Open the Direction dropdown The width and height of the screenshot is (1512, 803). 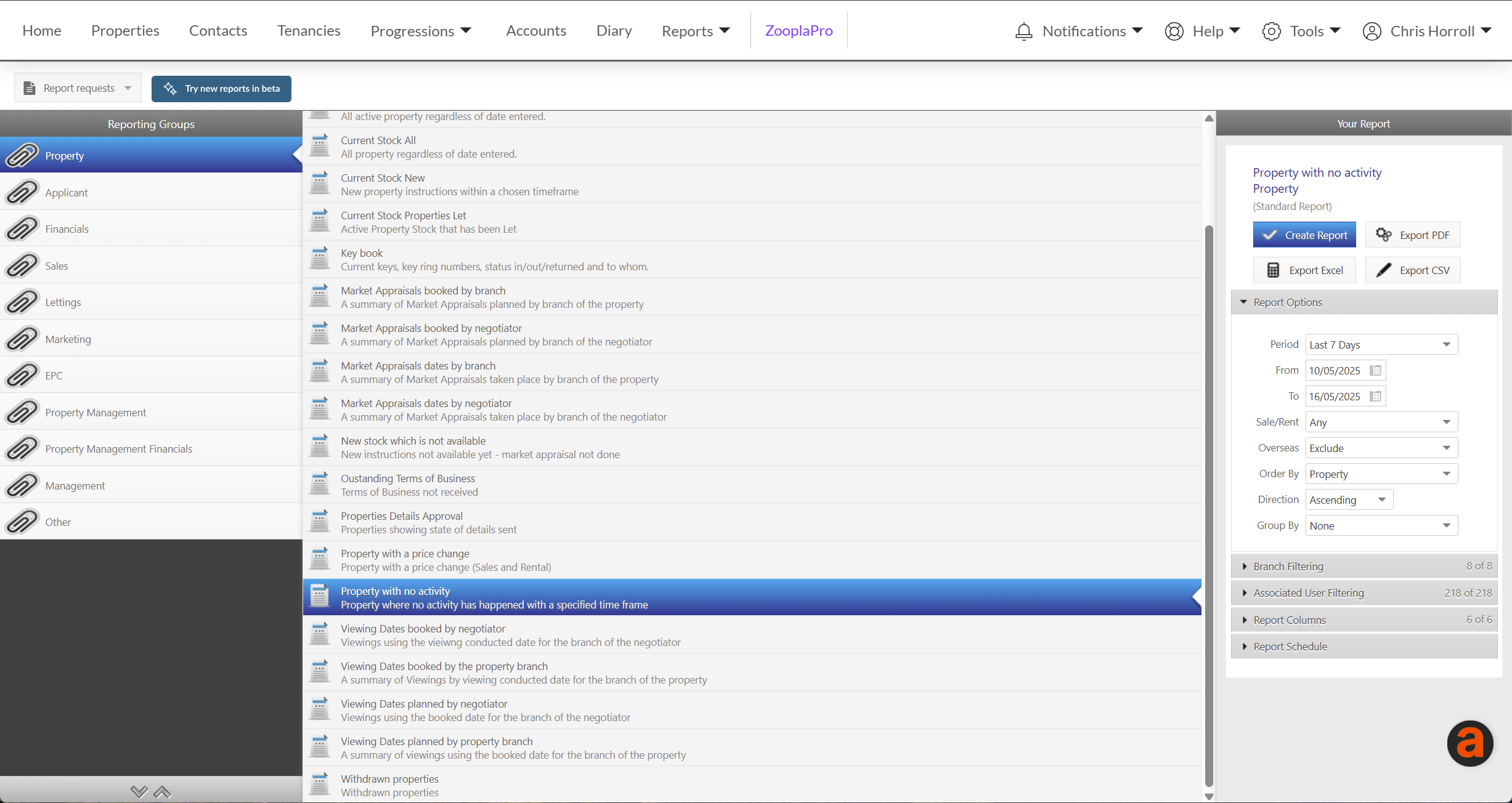[x=1349, y=499]
